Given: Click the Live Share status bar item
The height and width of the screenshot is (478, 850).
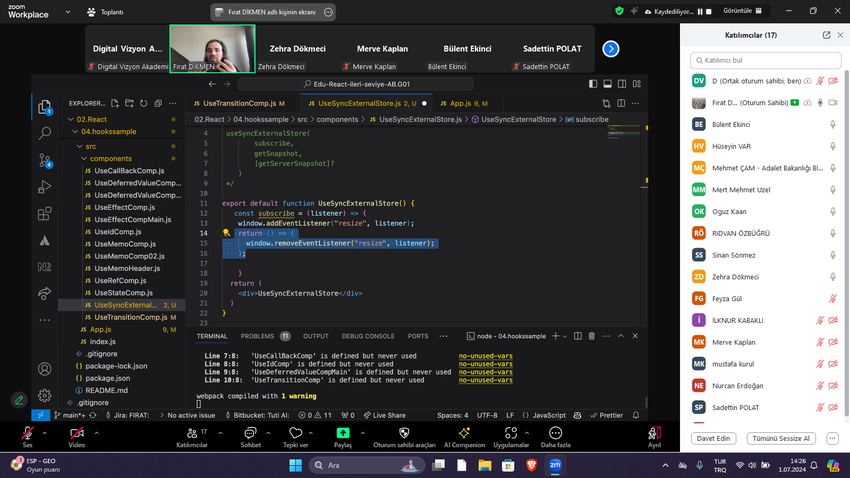Looking at the screenshot, I should [384, 415].
